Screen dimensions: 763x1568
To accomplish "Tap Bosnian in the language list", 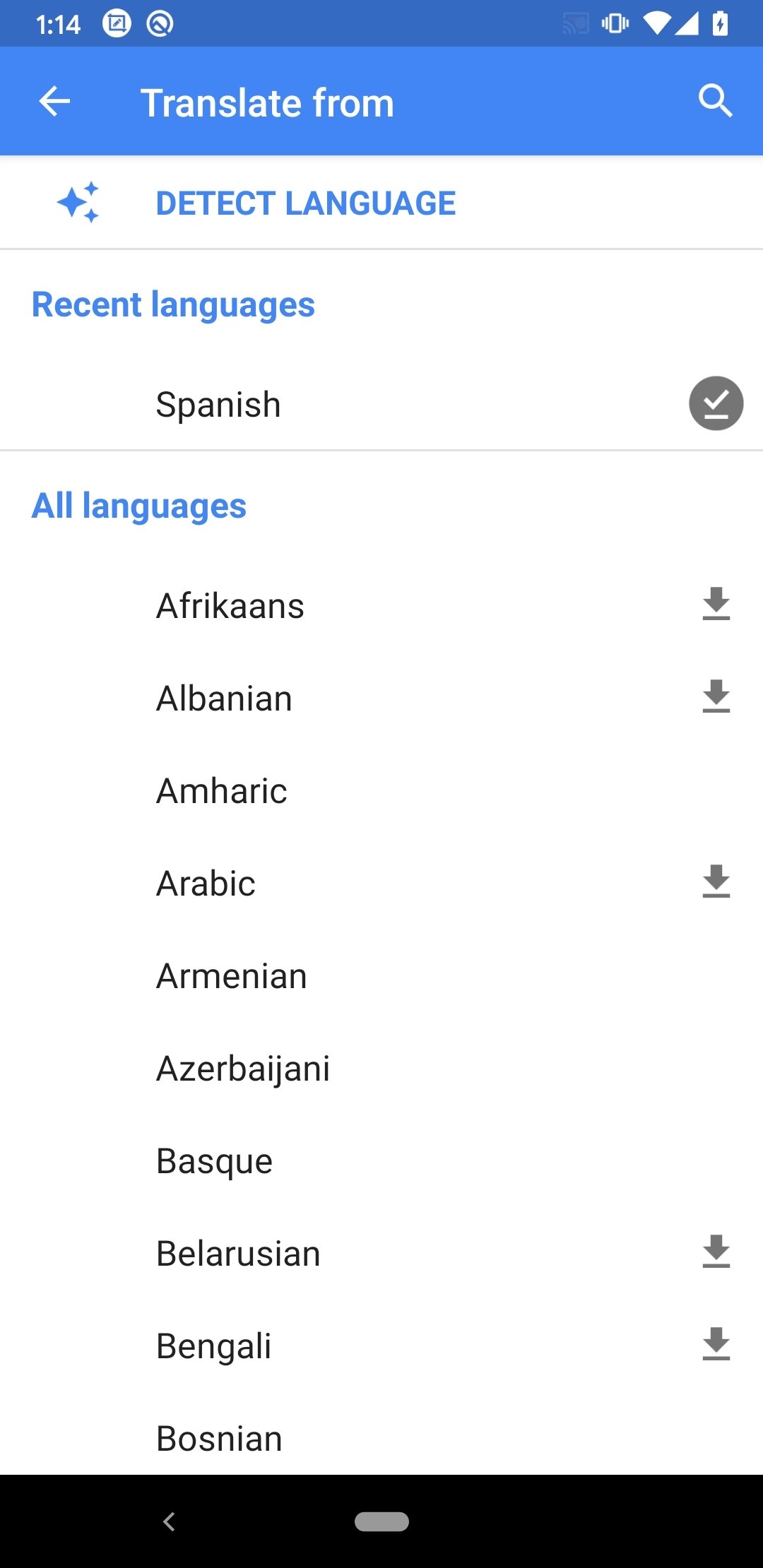I will 219,1439.
